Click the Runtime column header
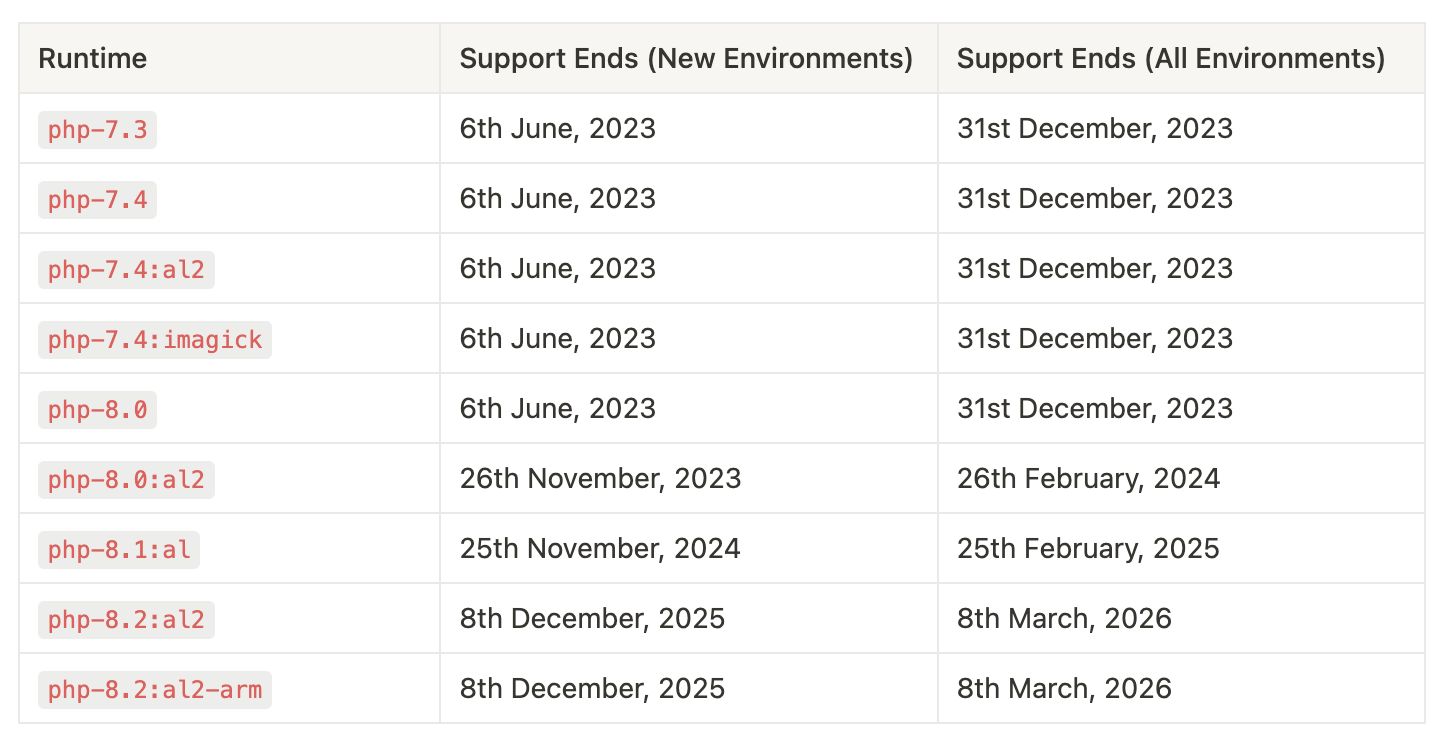 click(x=92, y=59)
